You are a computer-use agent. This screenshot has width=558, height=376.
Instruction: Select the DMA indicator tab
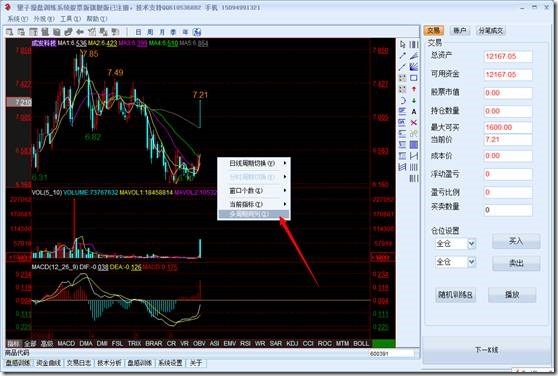tap(86, 344)
